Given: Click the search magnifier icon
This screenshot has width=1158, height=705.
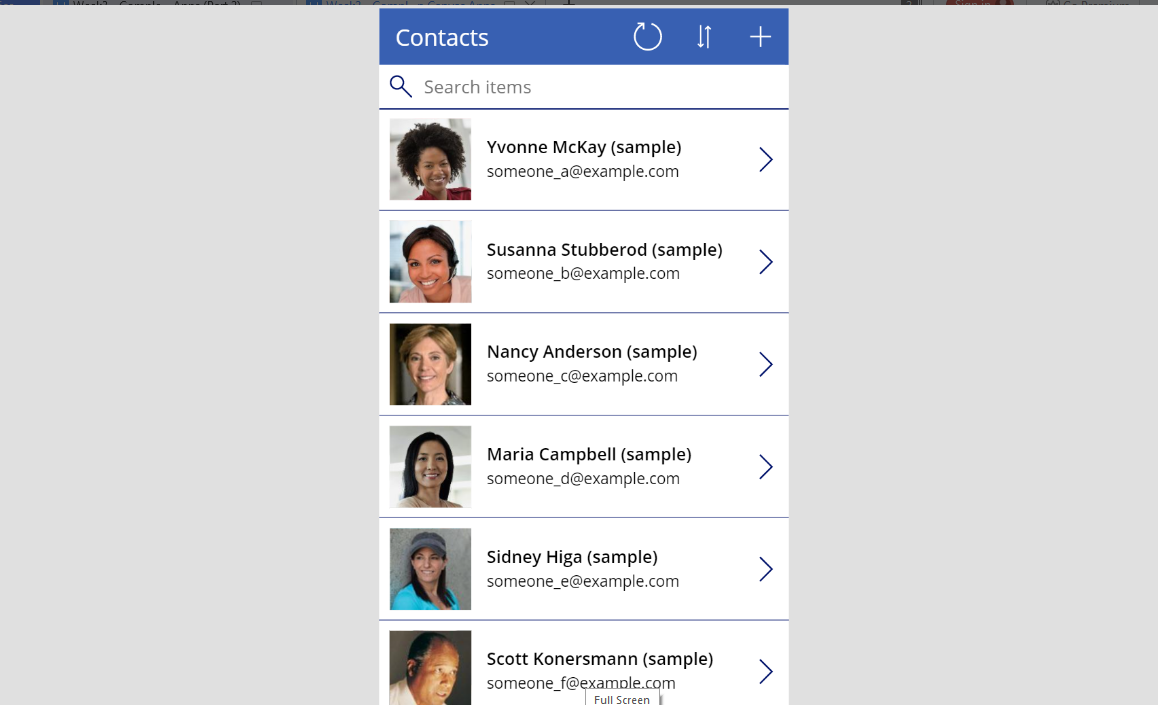Looking at the screenshot, I should 400,86.
